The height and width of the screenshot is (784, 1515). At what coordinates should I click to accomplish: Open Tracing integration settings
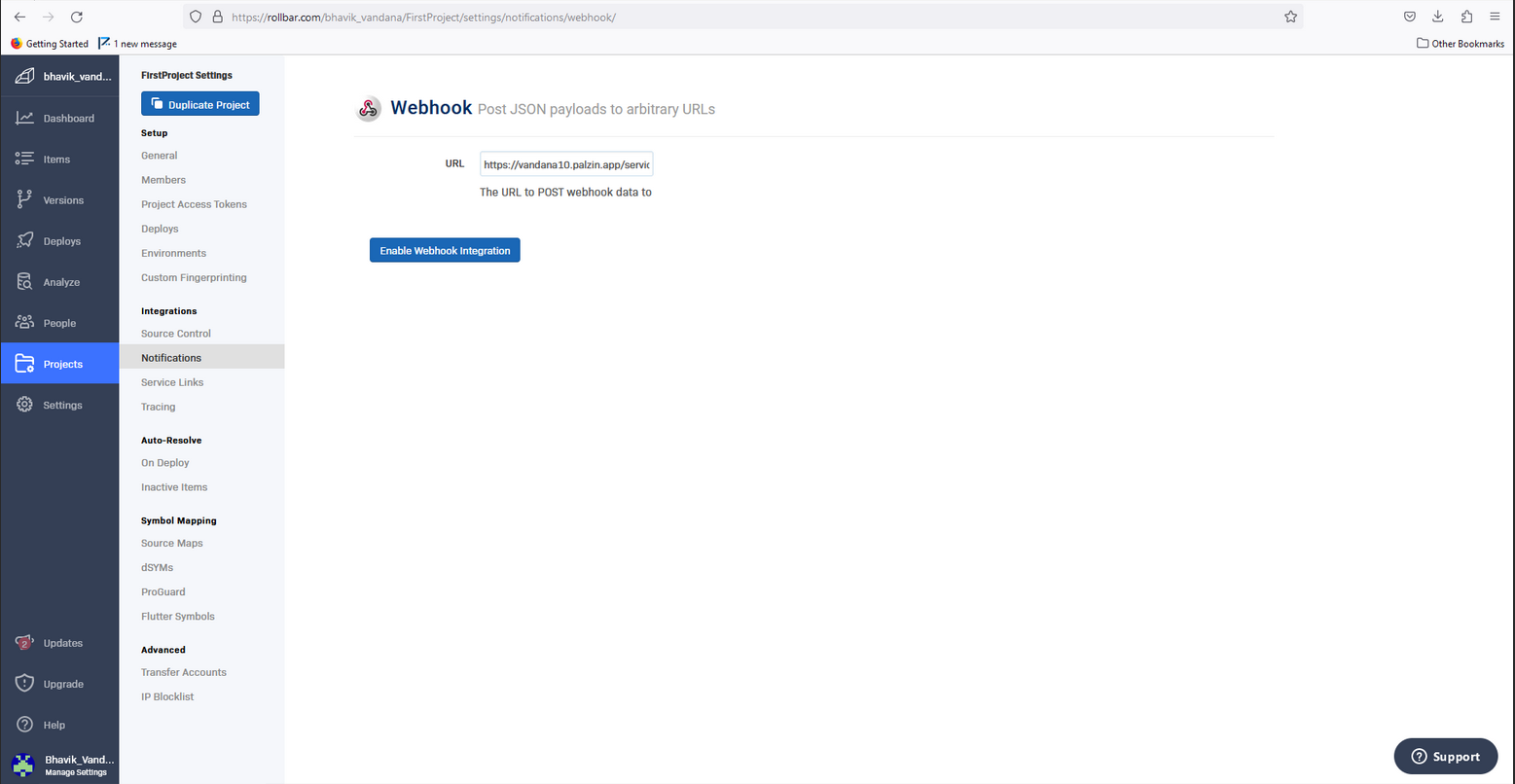point(159,407)
